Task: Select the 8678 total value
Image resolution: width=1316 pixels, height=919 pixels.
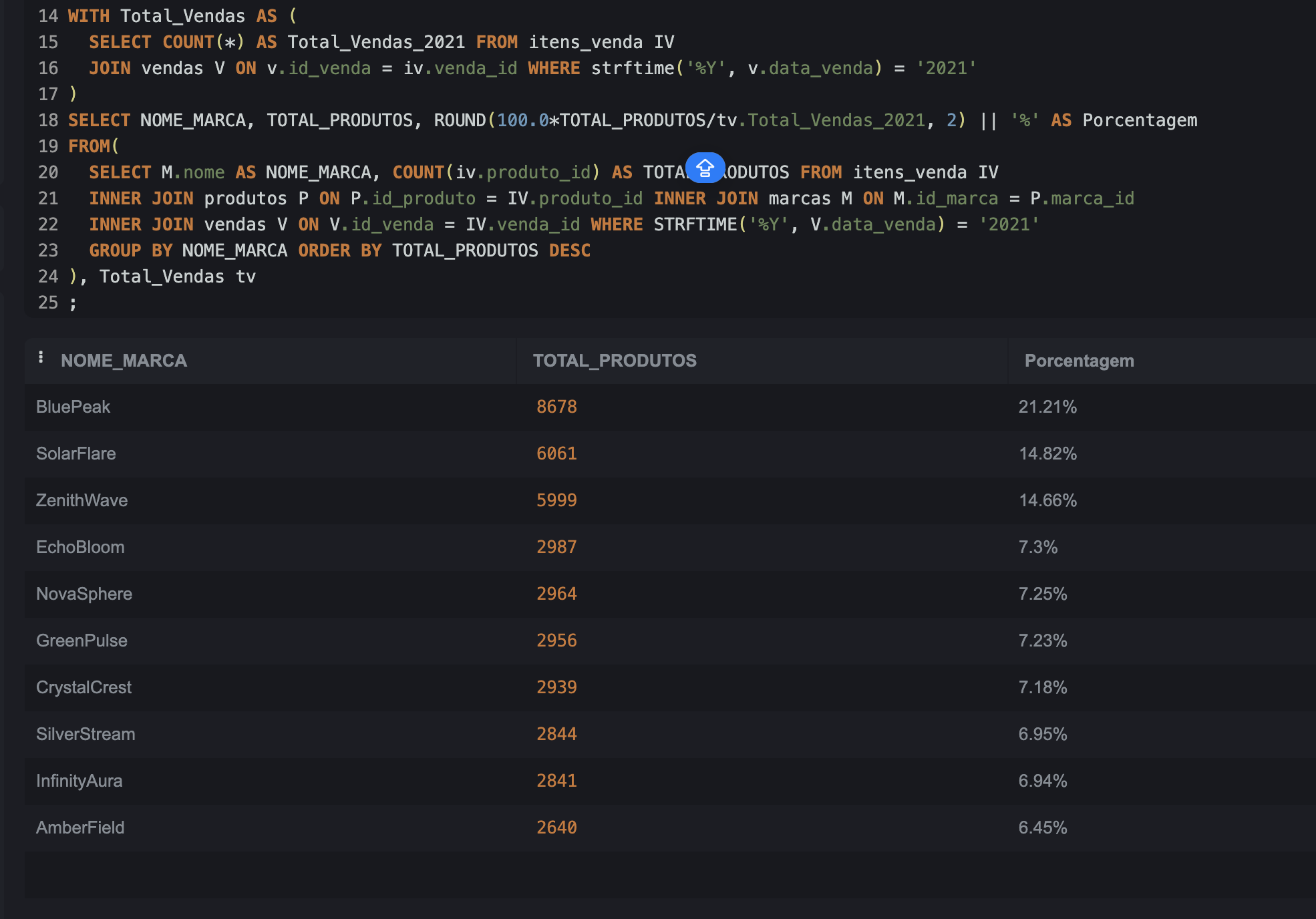Action: point(556,407)
